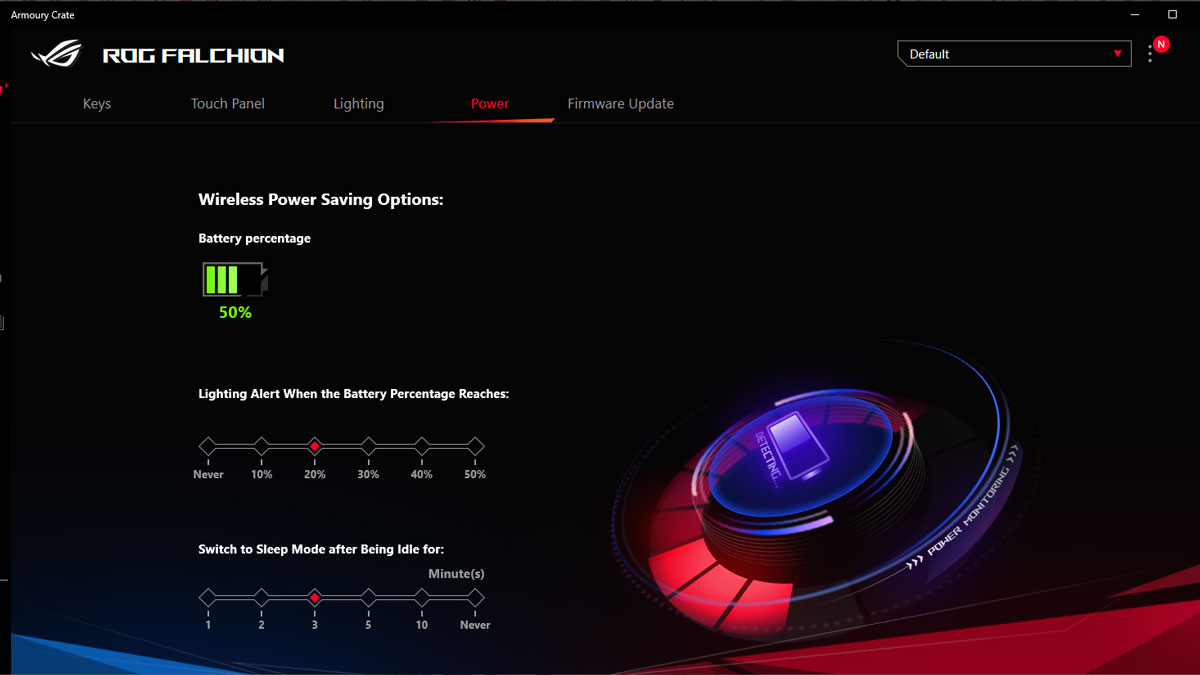Set sleep idle time to 3 minutes
Screen dimensions: 1200x675
click(314, 598)
